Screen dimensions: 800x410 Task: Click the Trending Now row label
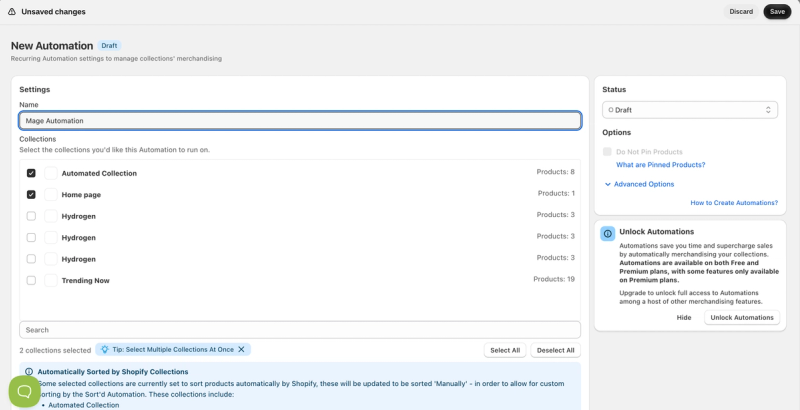pyautogui.click(x=85, y=280)
